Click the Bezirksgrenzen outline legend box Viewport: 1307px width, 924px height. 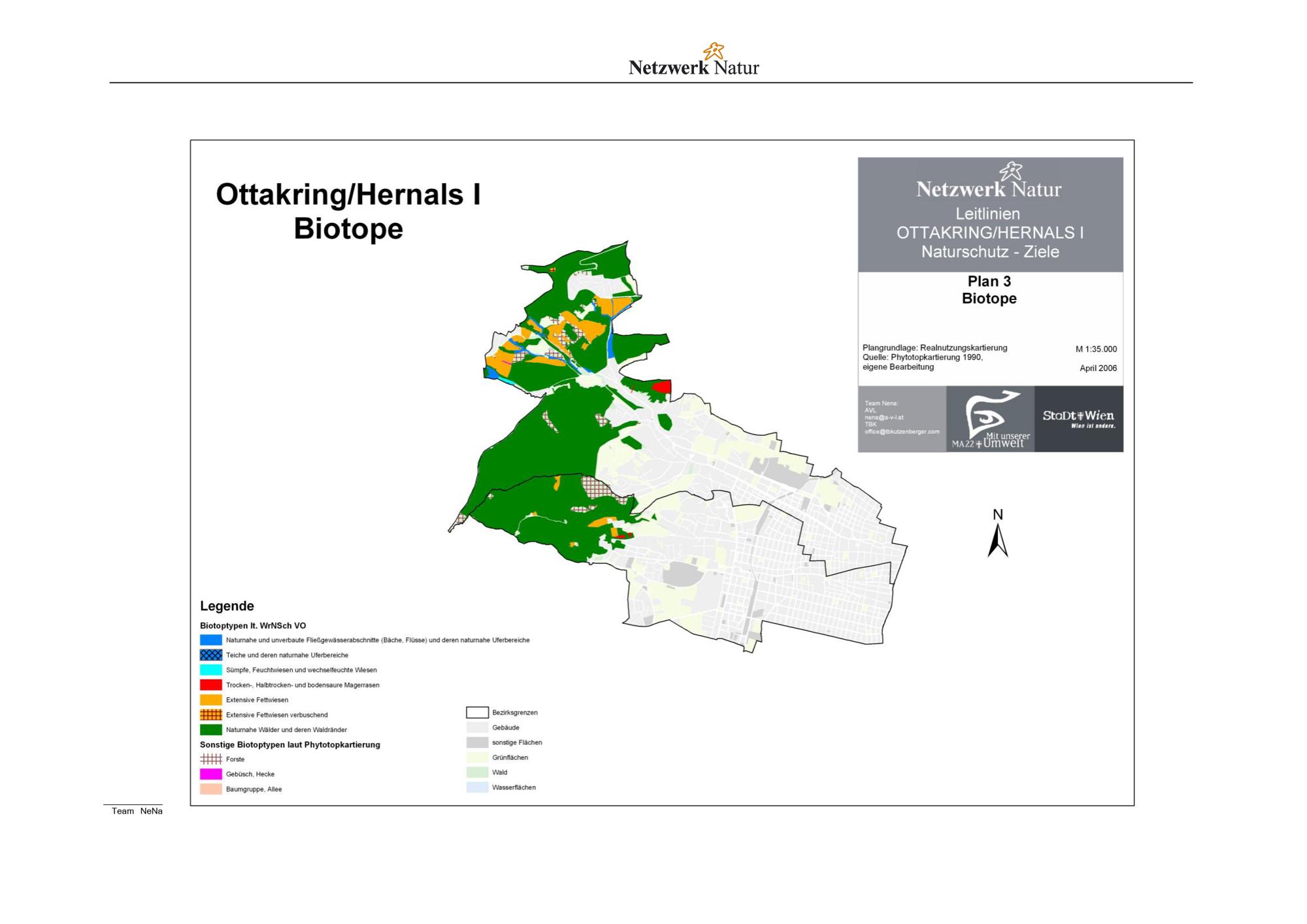477,712
